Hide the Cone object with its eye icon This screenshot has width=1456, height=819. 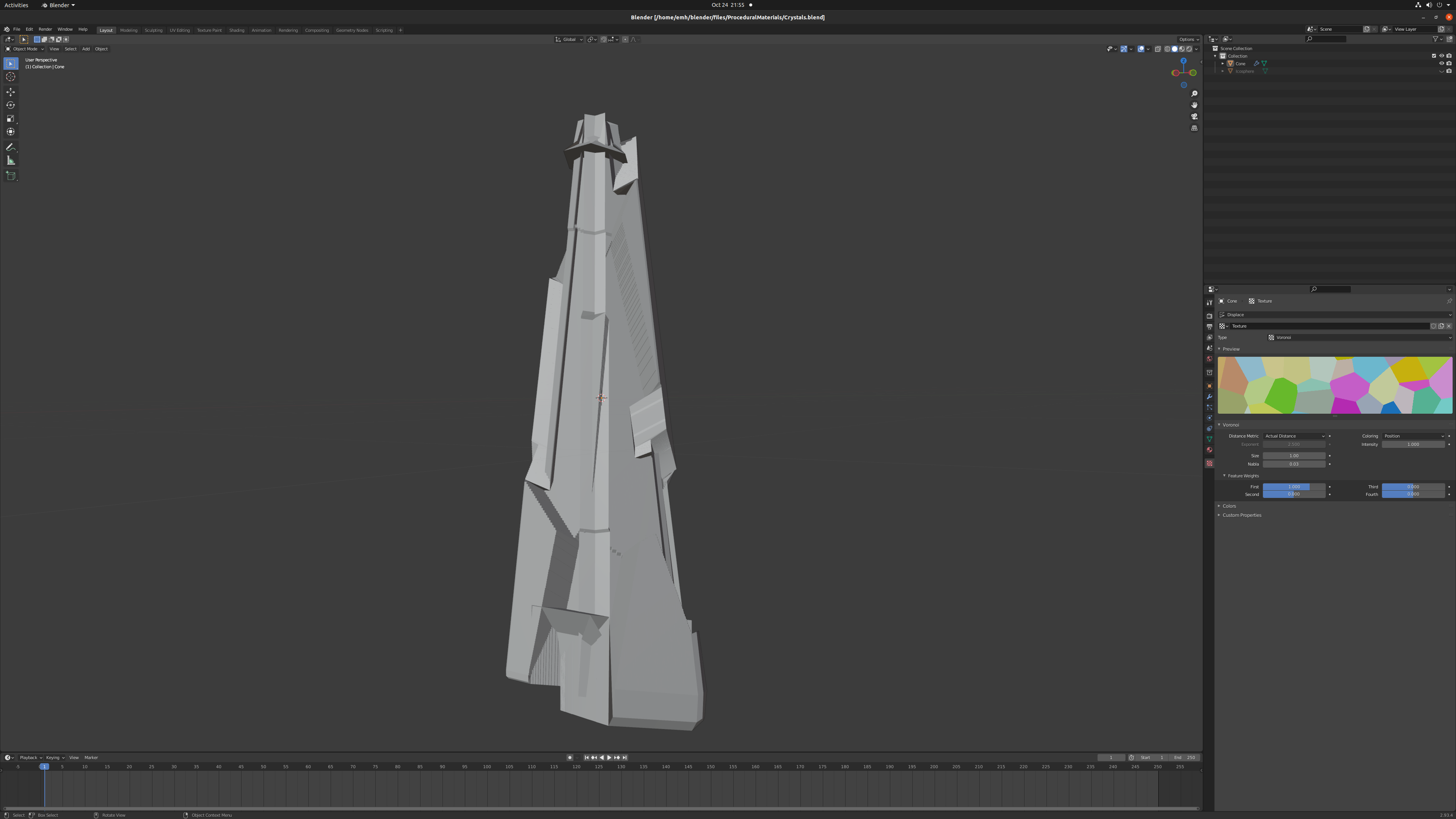point(1441,63)
